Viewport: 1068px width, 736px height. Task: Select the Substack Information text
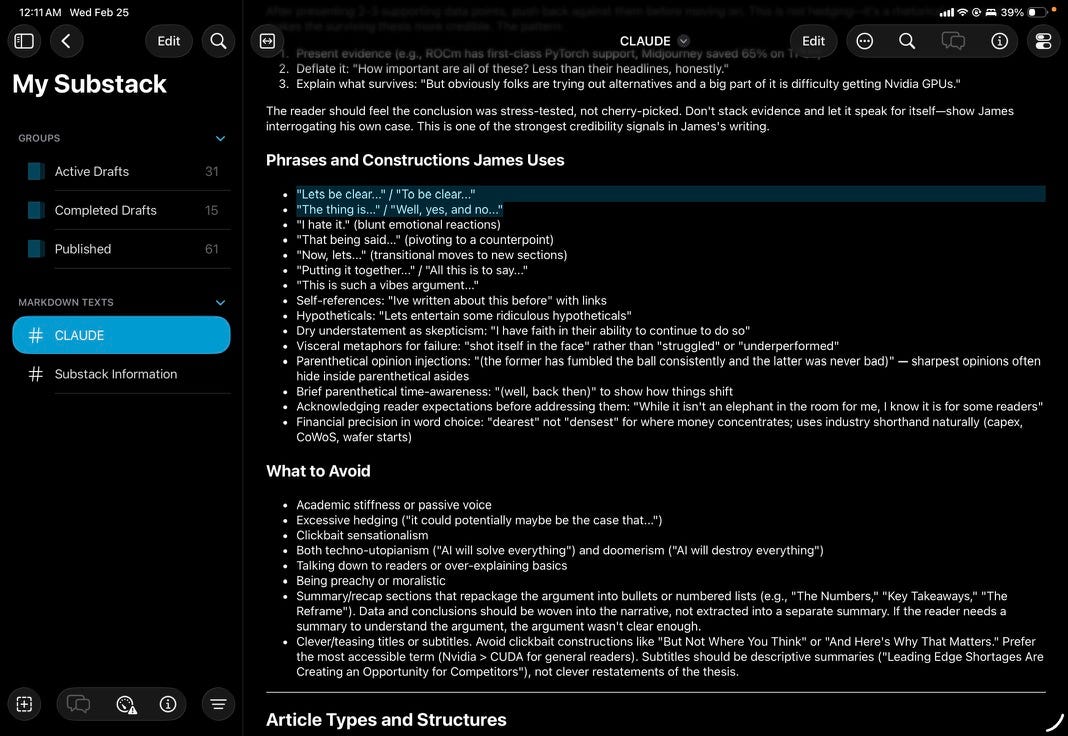[x=121, y=374]
